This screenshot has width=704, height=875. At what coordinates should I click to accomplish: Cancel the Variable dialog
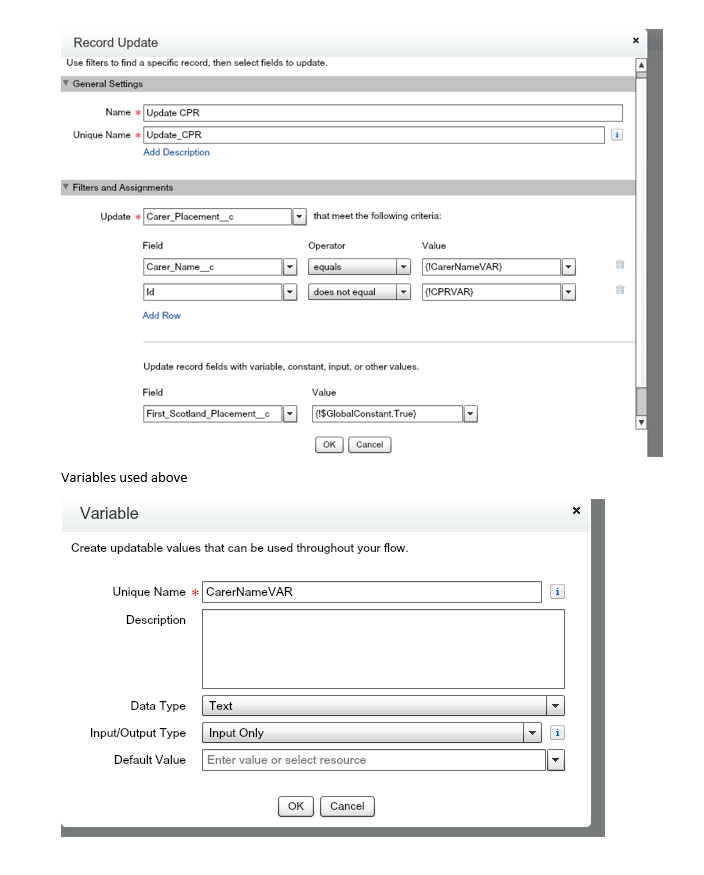pyautogui.click(x=347, y=806)
